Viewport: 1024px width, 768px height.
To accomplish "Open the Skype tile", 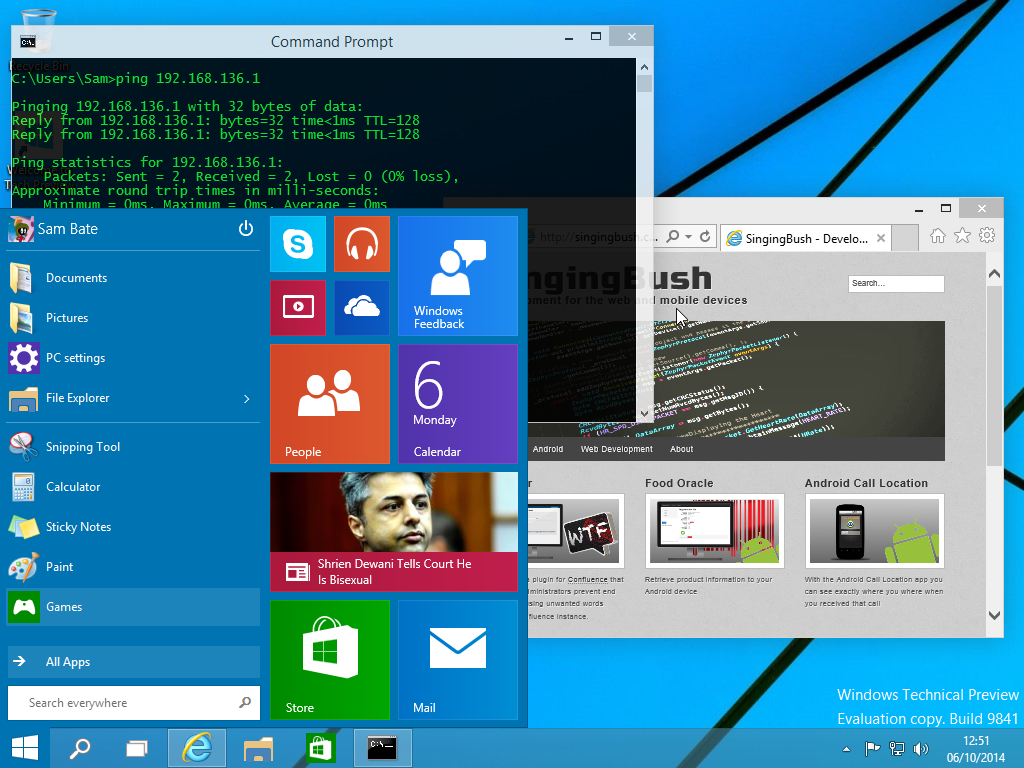I will [x=298, y=244].
